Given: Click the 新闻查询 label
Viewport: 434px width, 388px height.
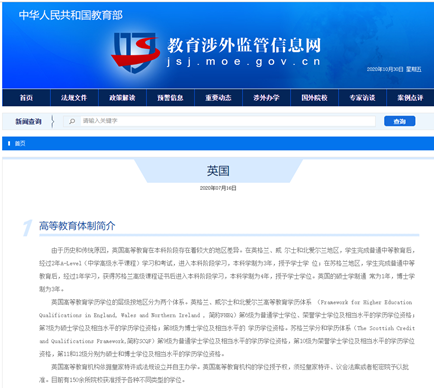Looking at the screenshot, I should (28, 121).
